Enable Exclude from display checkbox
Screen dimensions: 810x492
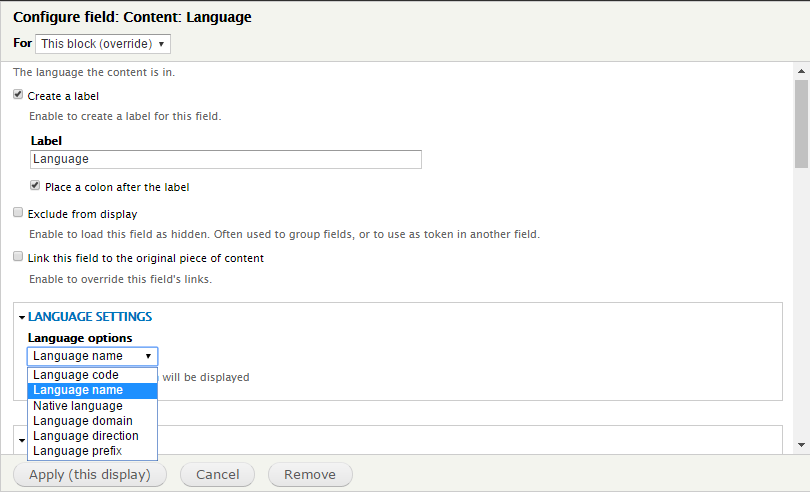[x=18, y=213]
